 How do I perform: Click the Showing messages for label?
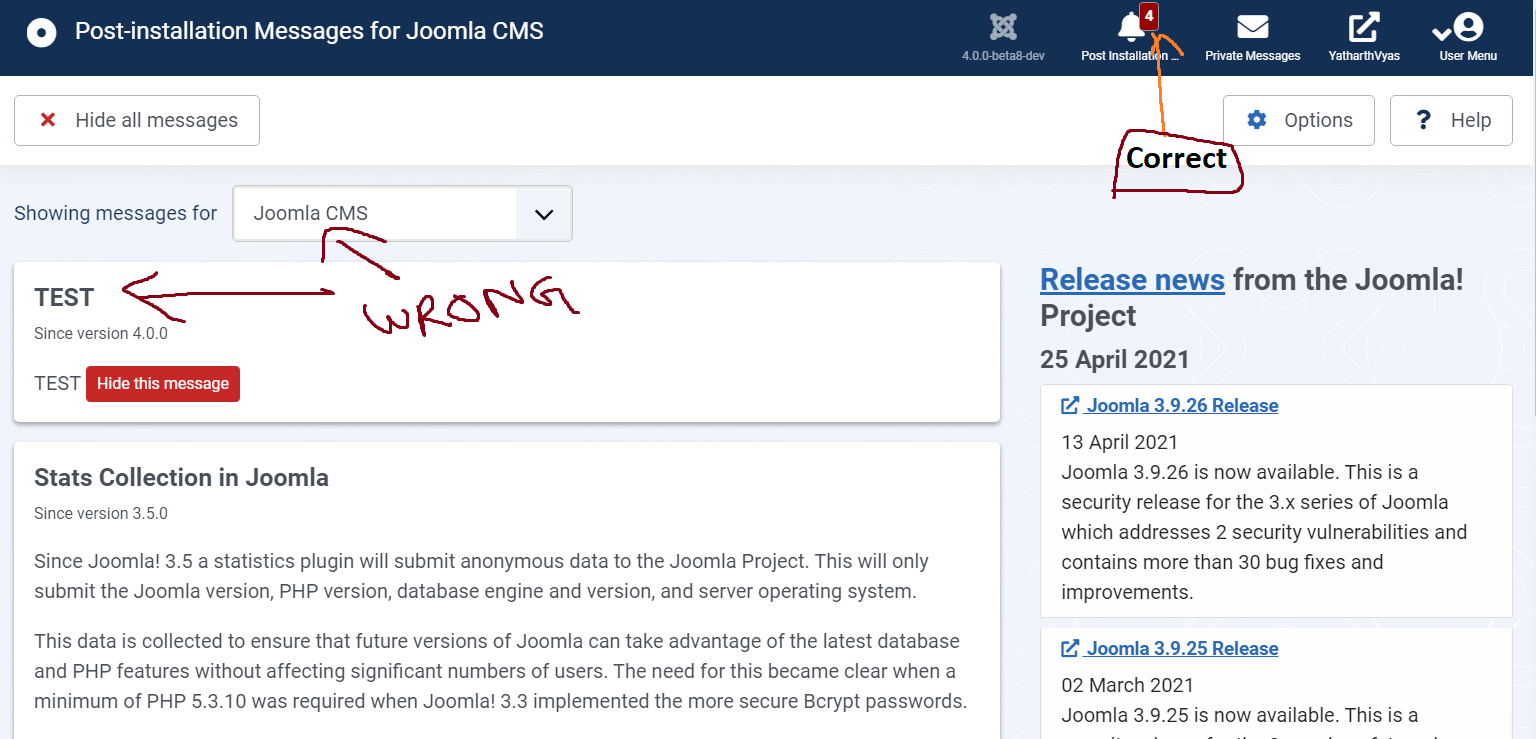point(115,213)
